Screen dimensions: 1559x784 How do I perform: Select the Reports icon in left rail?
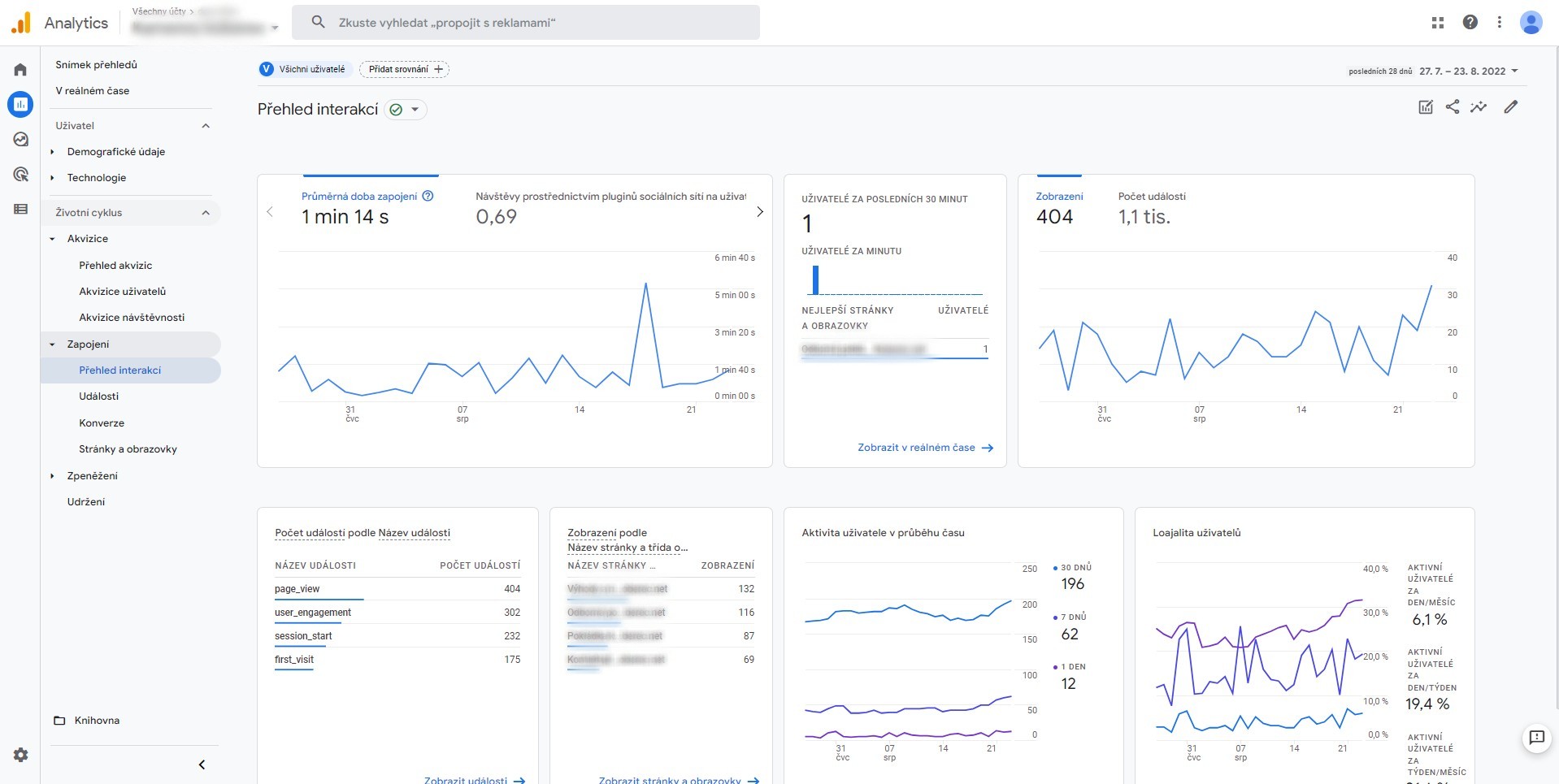point(20,104)
